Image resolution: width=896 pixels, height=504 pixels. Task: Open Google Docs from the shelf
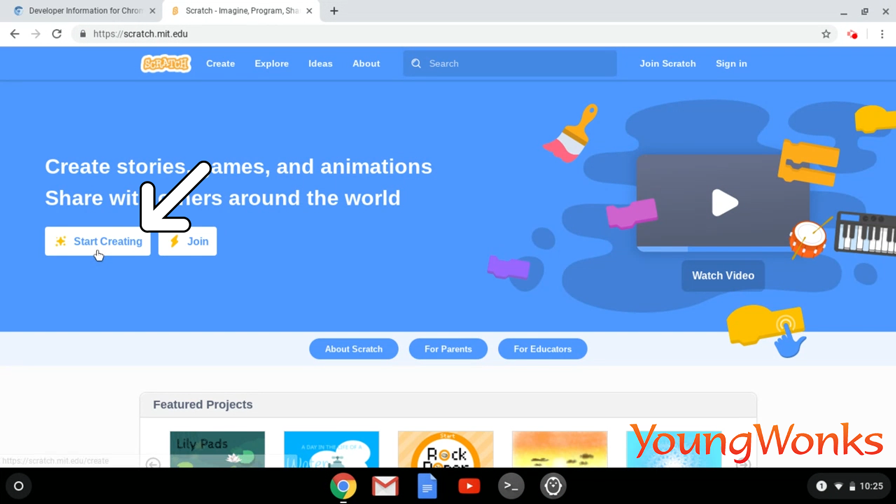point(427,486)
